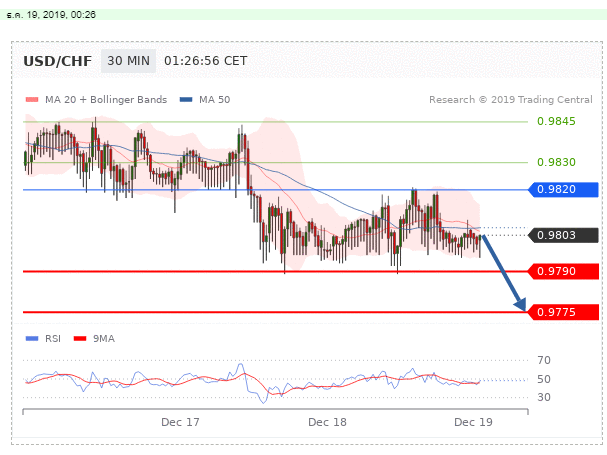Click the RSI 50 level label
The height and width of the screenshot is (455, 607).
pyautogui.click(x=544, y=379)
